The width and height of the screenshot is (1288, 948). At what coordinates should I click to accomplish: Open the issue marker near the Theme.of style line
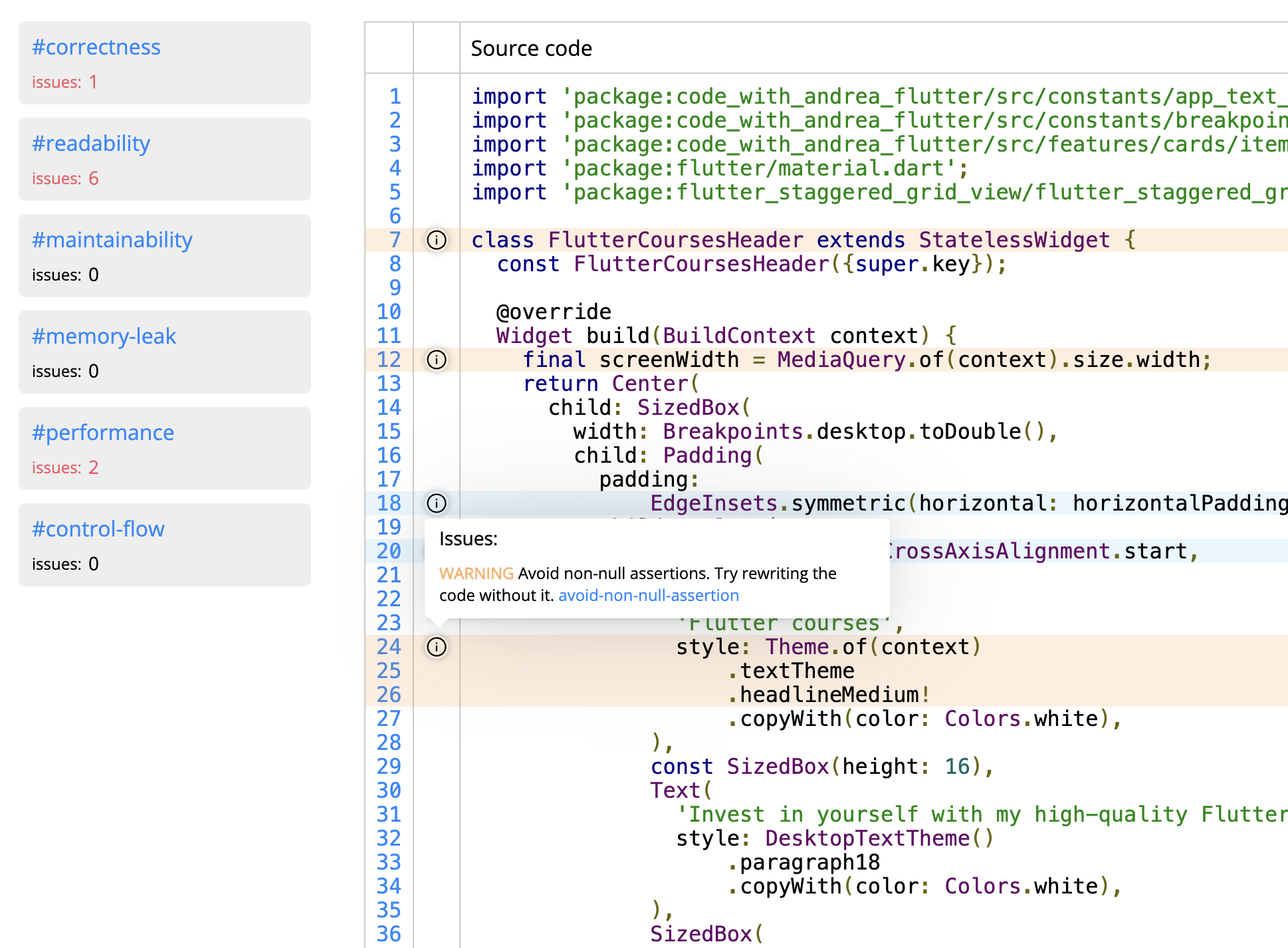click(436, 647)
